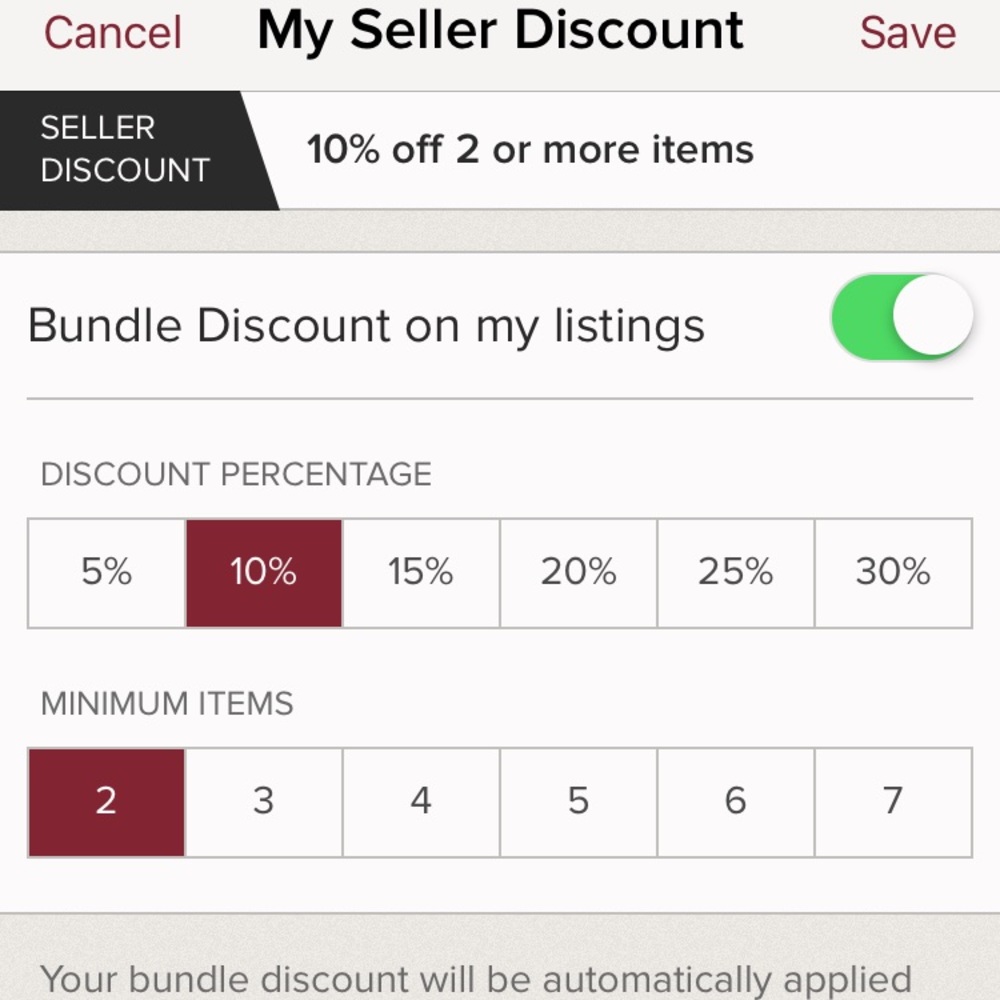Image resolution: width=1000 pixels, height=1000 pixels.
Task: Select 3 as minimum items
Action: tap(264, 802)
